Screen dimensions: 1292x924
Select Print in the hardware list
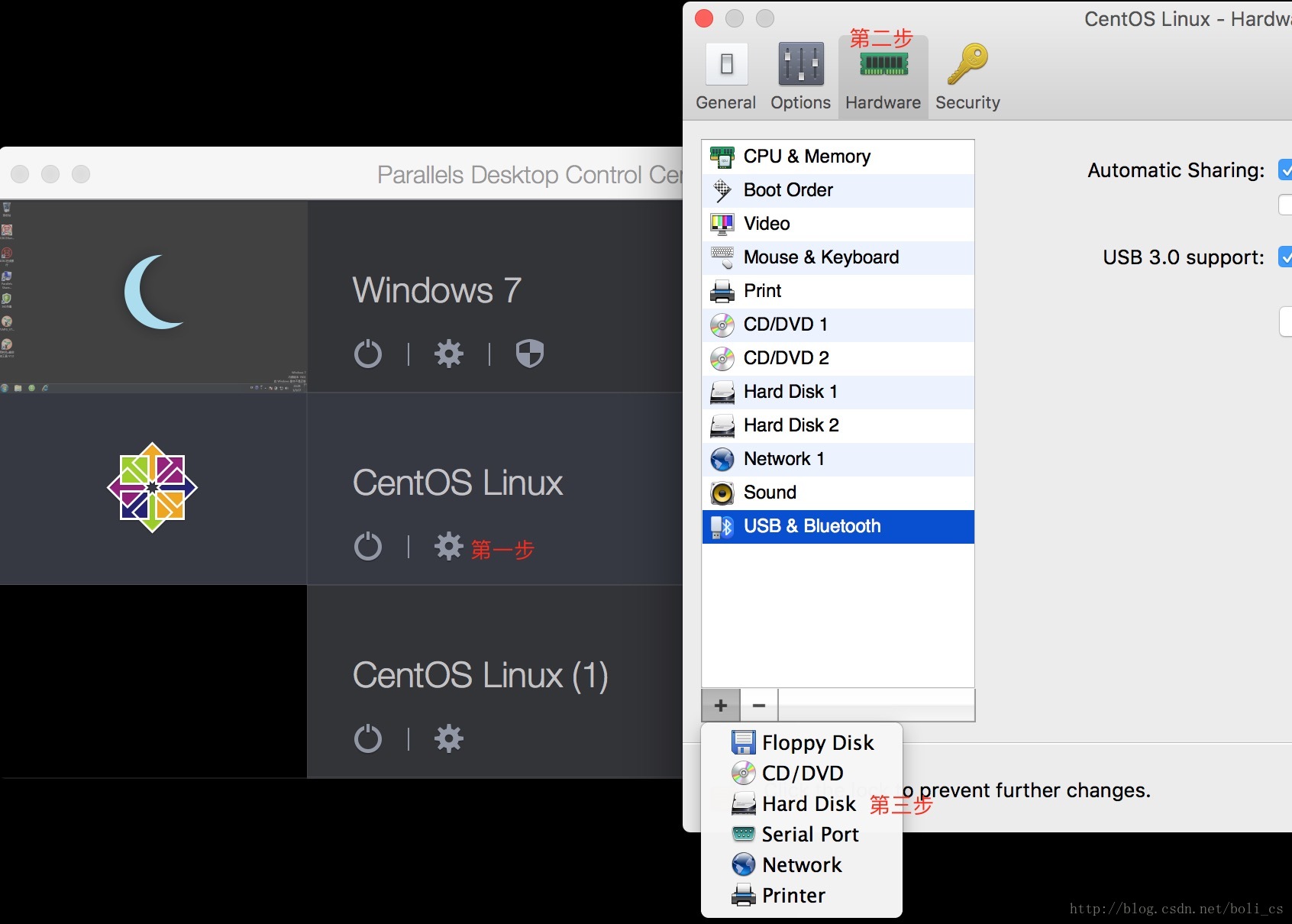click(x=838, y=291)
